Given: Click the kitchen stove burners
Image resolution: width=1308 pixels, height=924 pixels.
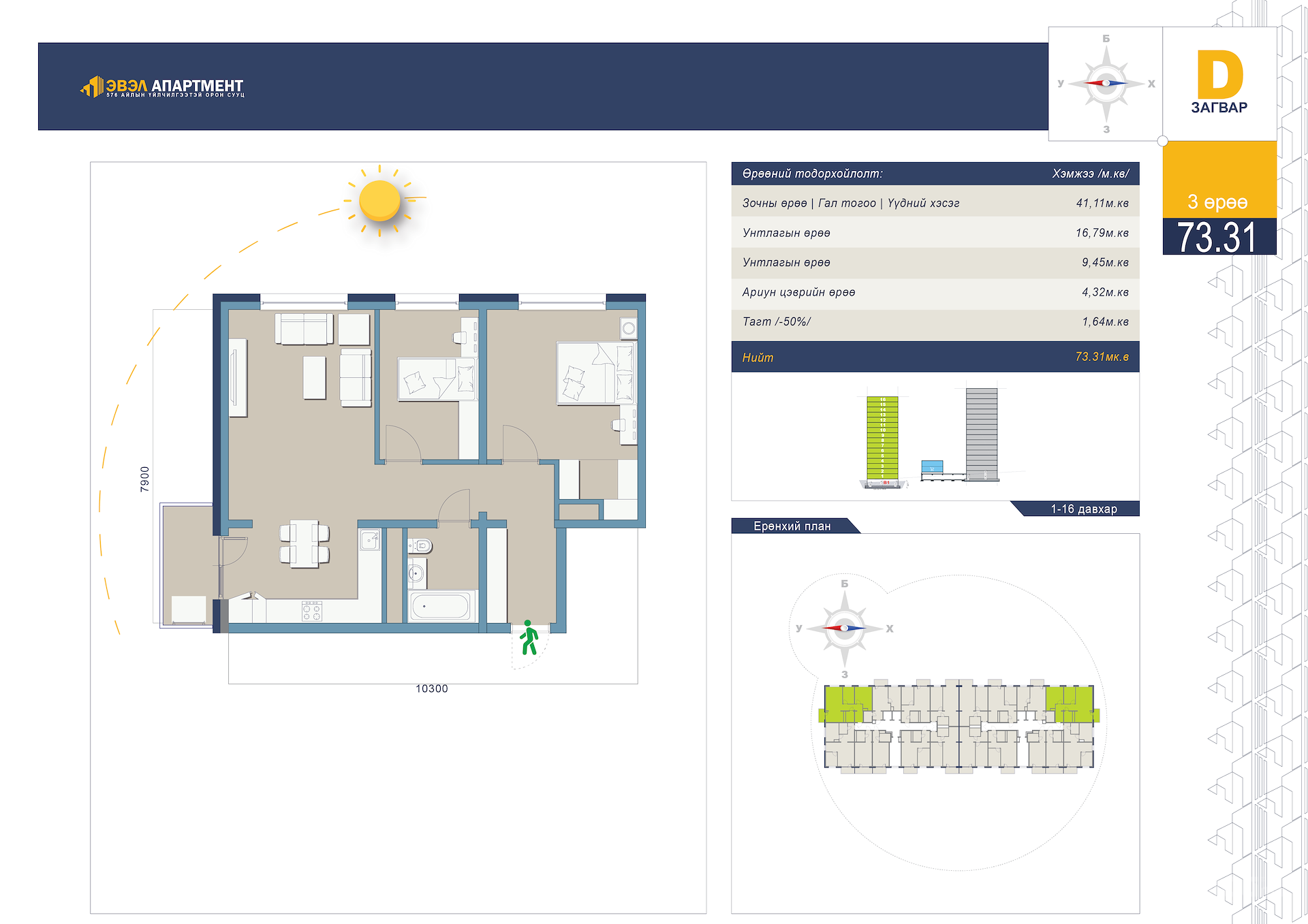Looking at the screenshot, I should pos(312,611).
